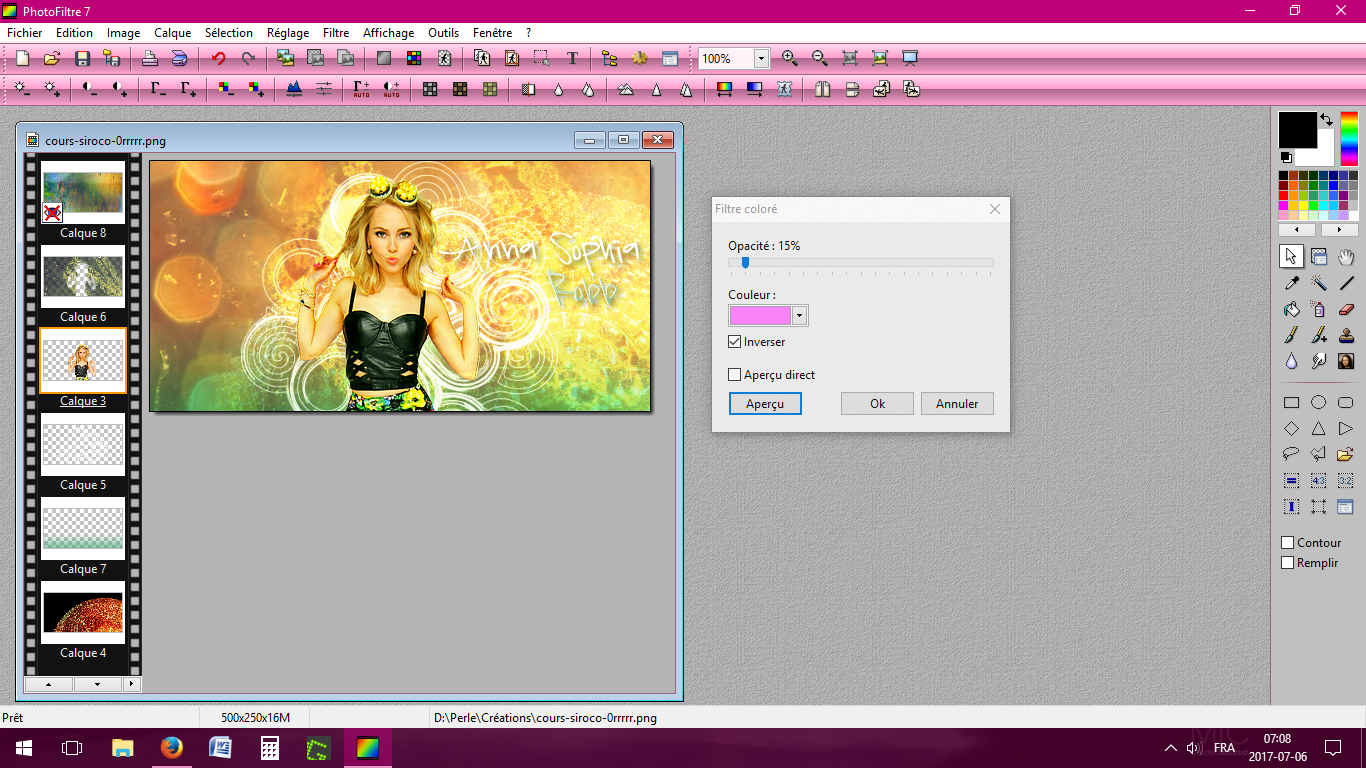1366x768 pixels.
Task: Click the histogram levels icon
Action: pyautogui.click(x=294, y=89)
